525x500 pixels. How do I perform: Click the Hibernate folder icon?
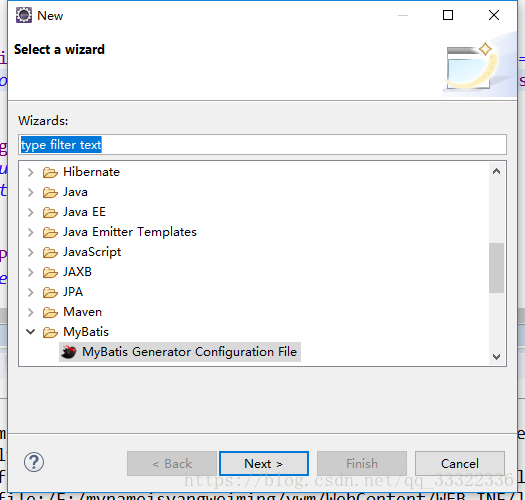50,172
